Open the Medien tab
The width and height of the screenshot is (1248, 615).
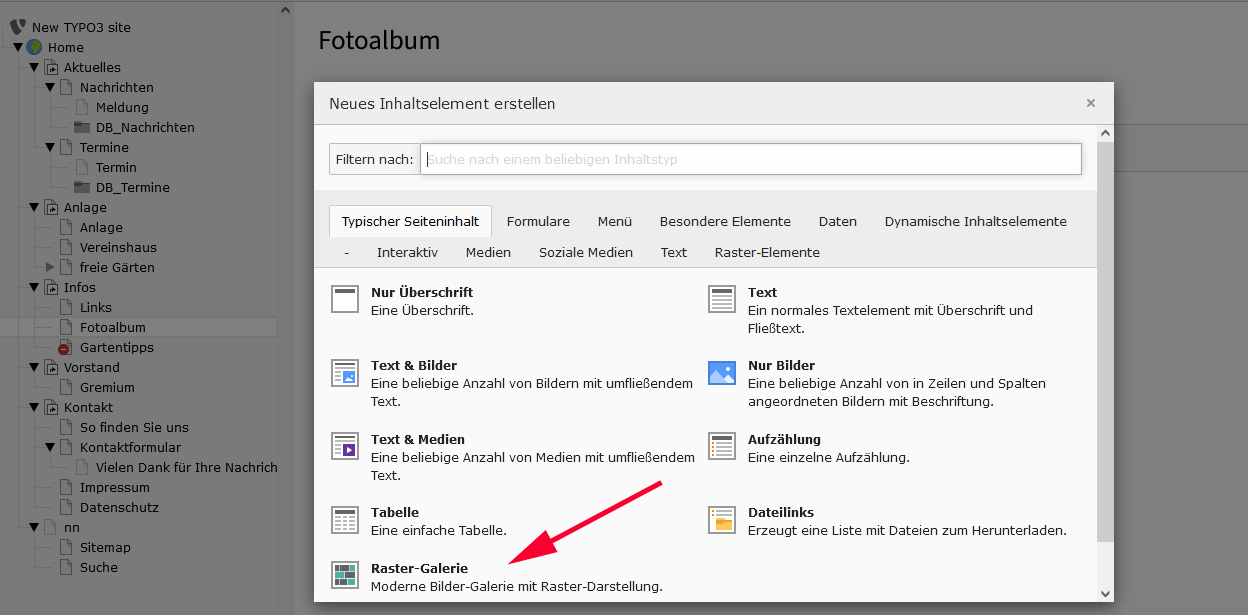point(488,252)
